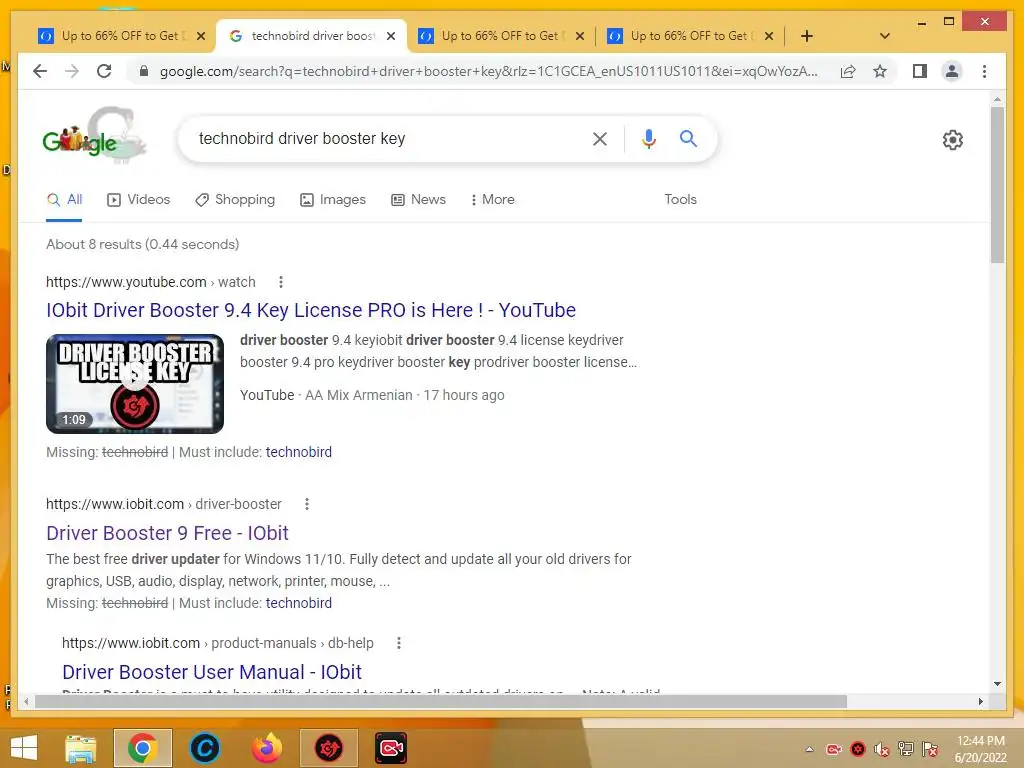
Task: Close the first Up to 66% OFF tab
Action: tap(201, 36)
